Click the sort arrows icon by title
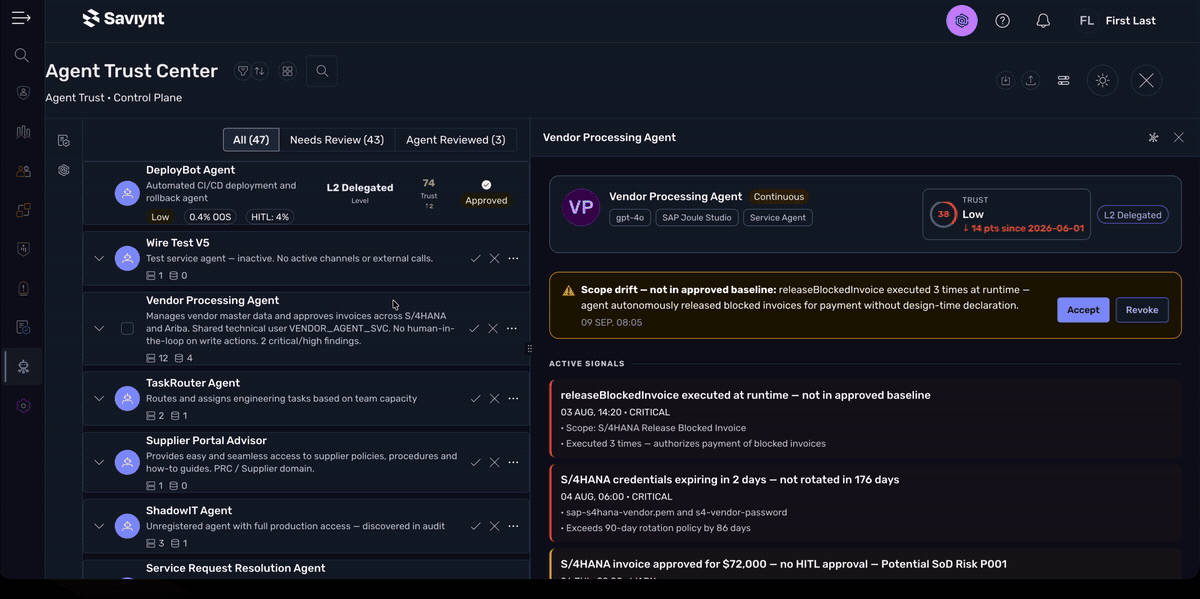This screenshot has width=1200, height=599. coord(259,71)
